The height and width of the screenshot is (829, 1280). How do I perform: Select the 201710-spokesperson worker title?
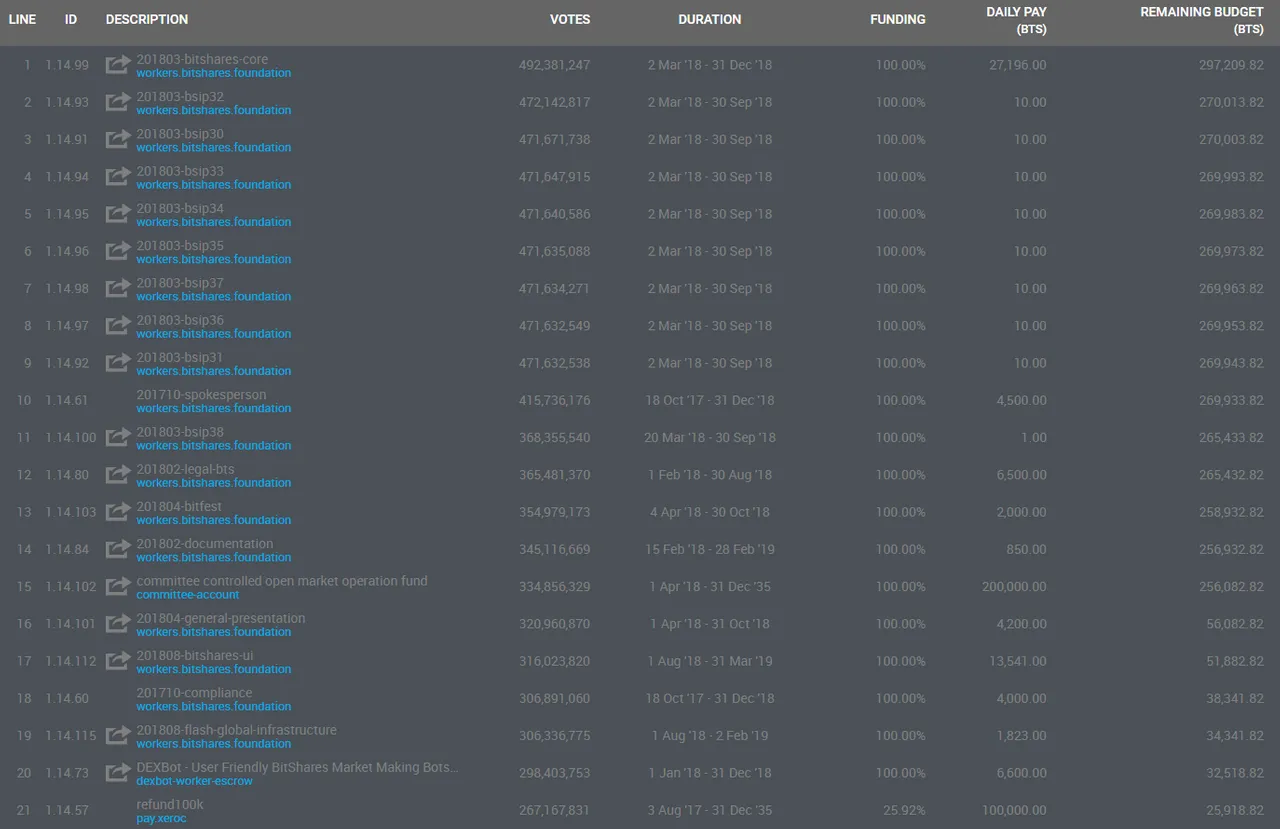coord(201,395)
